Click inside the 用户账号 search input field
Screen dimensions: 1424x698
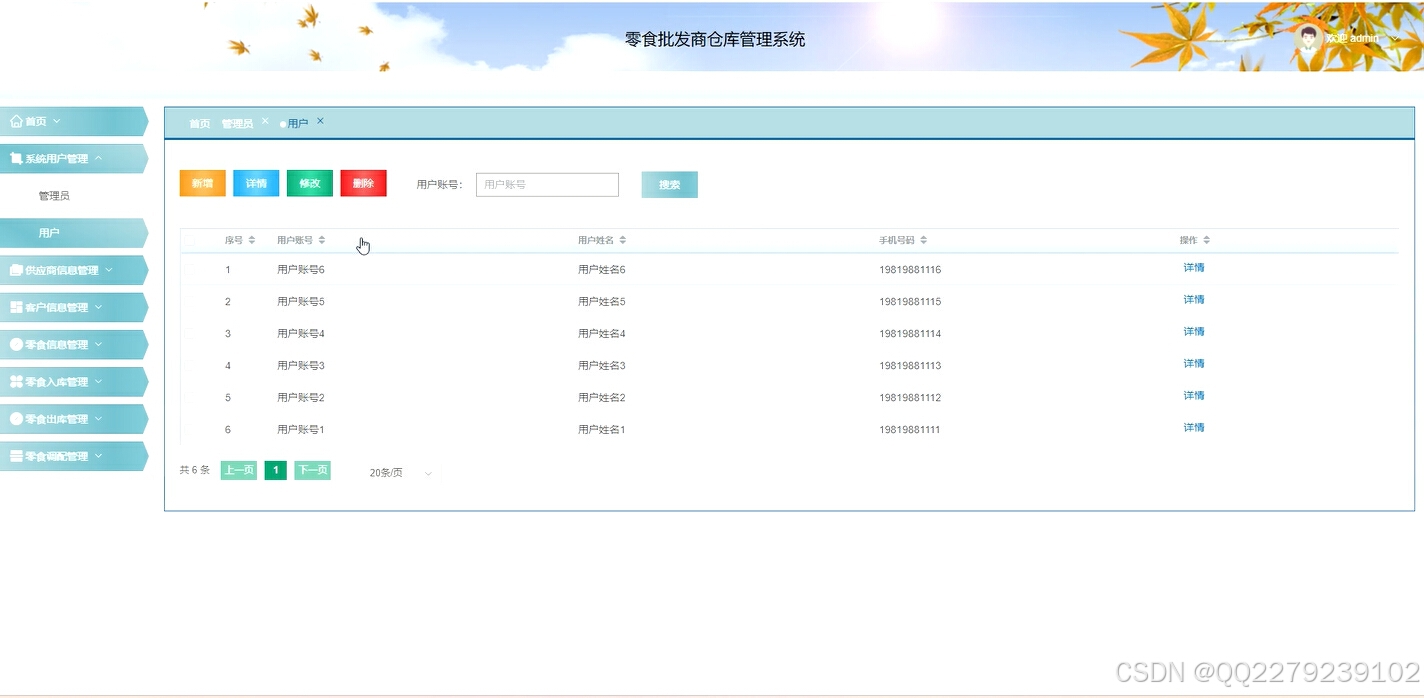[546, 184]
